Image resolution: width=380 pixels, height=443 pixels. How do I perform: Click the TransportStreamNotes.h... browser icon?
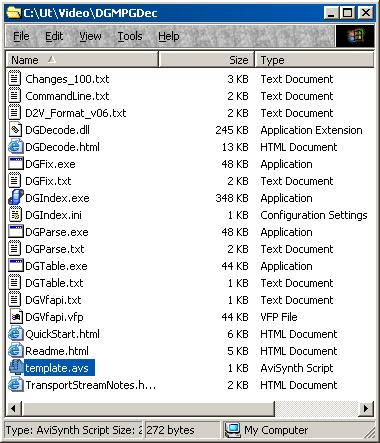click(x=15, y=385)
